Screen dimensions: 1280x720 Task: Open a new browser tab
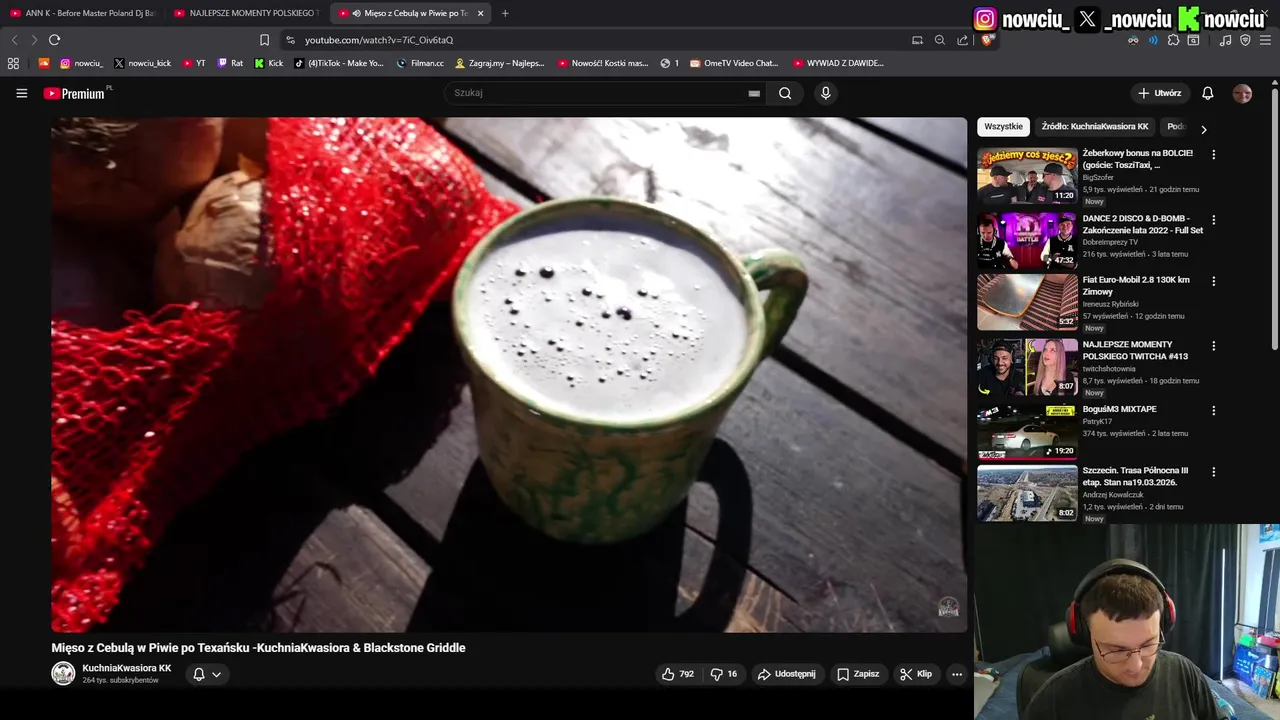pos(505,13)
